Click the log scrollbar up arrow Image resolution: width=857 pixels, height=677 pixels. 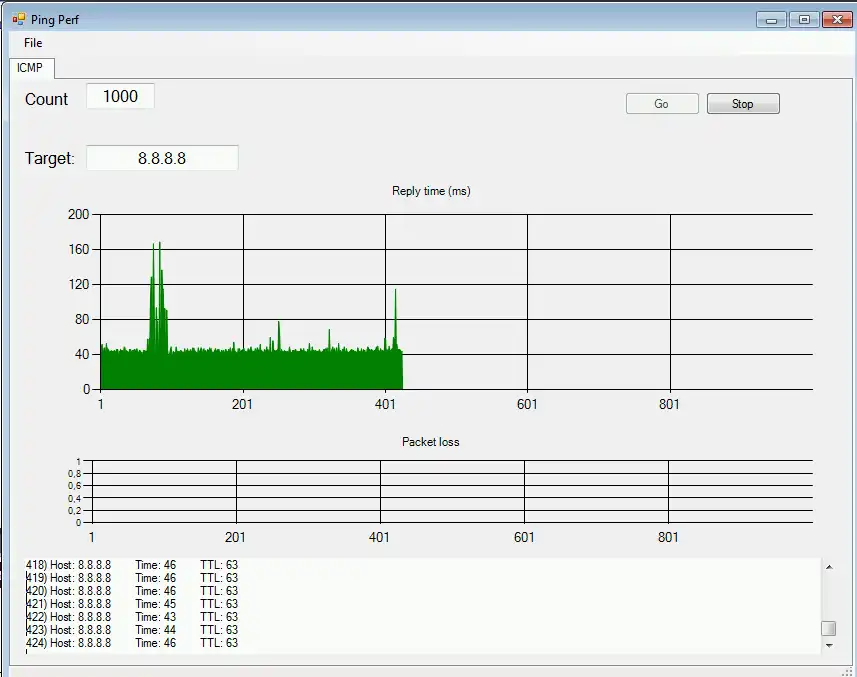829,567
